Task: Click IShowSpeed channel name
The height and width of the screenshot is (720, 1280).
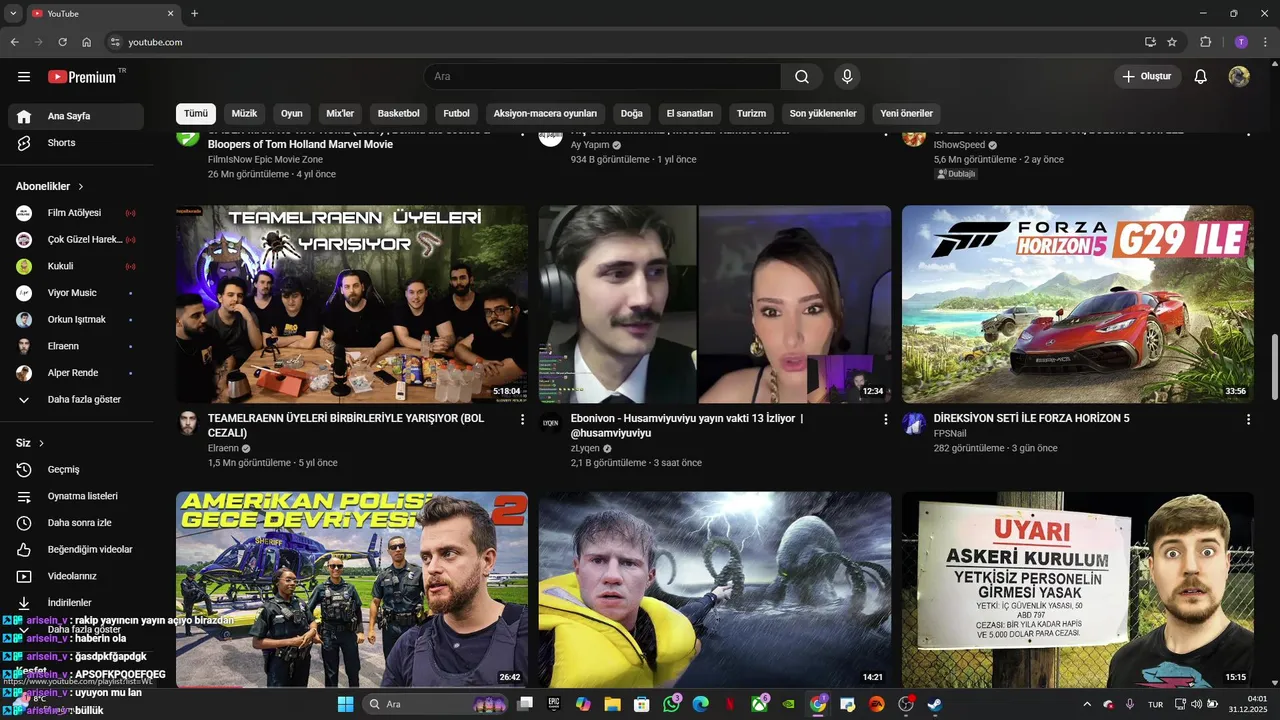Action: pyautogui.click(x=959, y=145)
